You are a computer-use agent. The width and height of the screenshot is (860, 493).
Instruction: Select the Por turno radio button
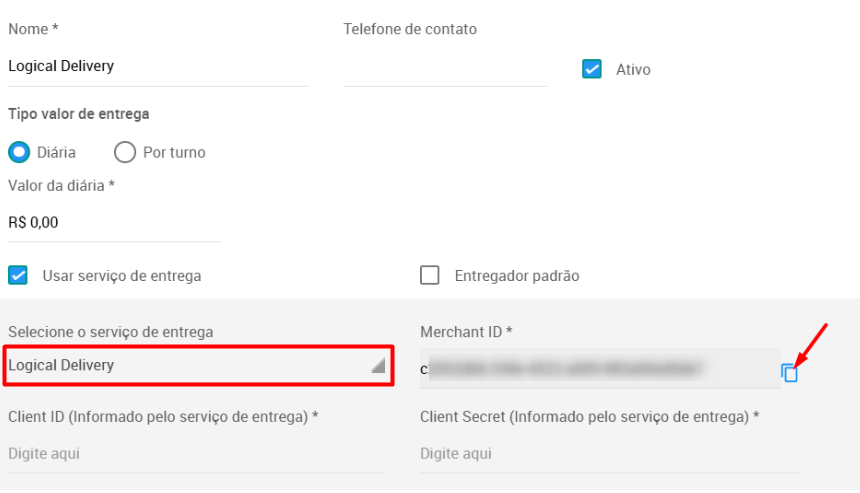pos(125,152)
